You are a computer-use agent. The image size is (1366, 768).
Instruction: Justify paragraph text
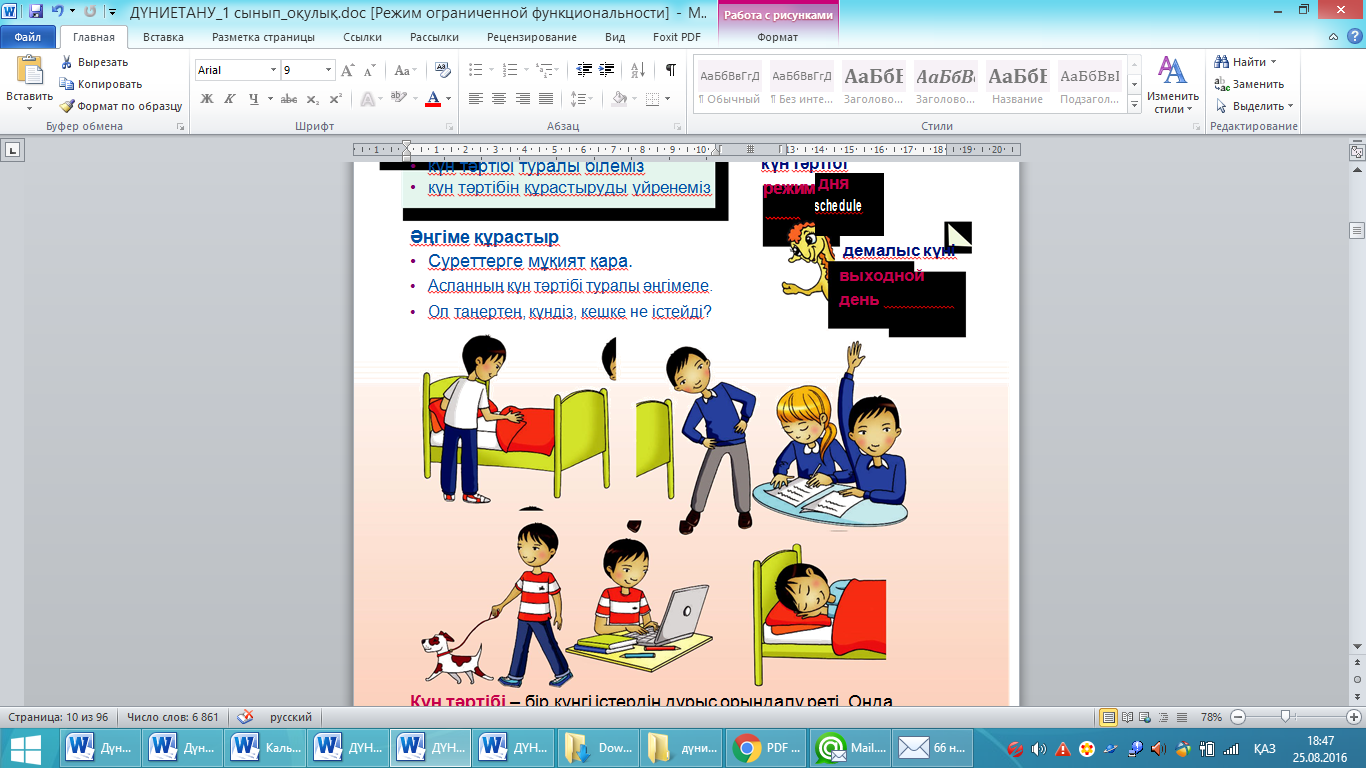(546, 99)
